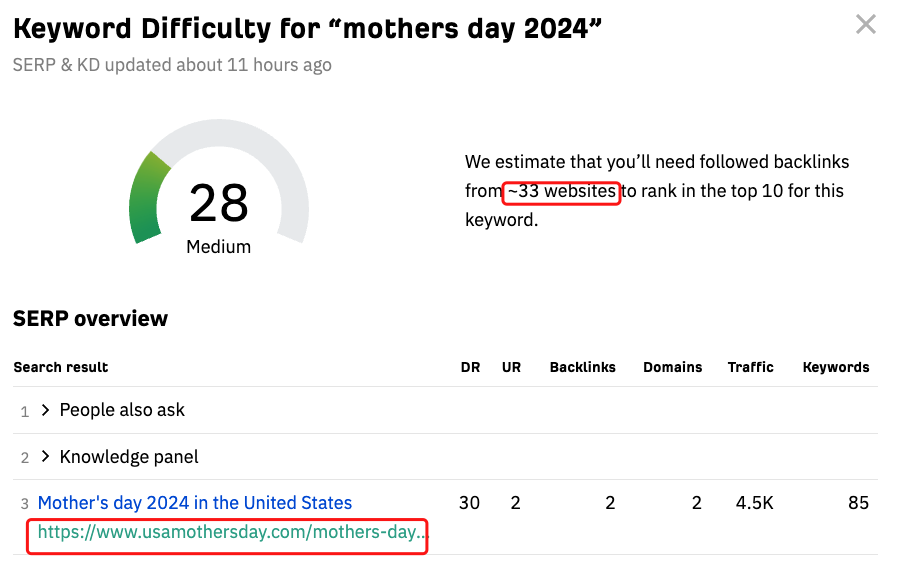Click the Backlinks column header
This screenshot has height=563, width=902.
pyautogui.click(x=582, y=367)
